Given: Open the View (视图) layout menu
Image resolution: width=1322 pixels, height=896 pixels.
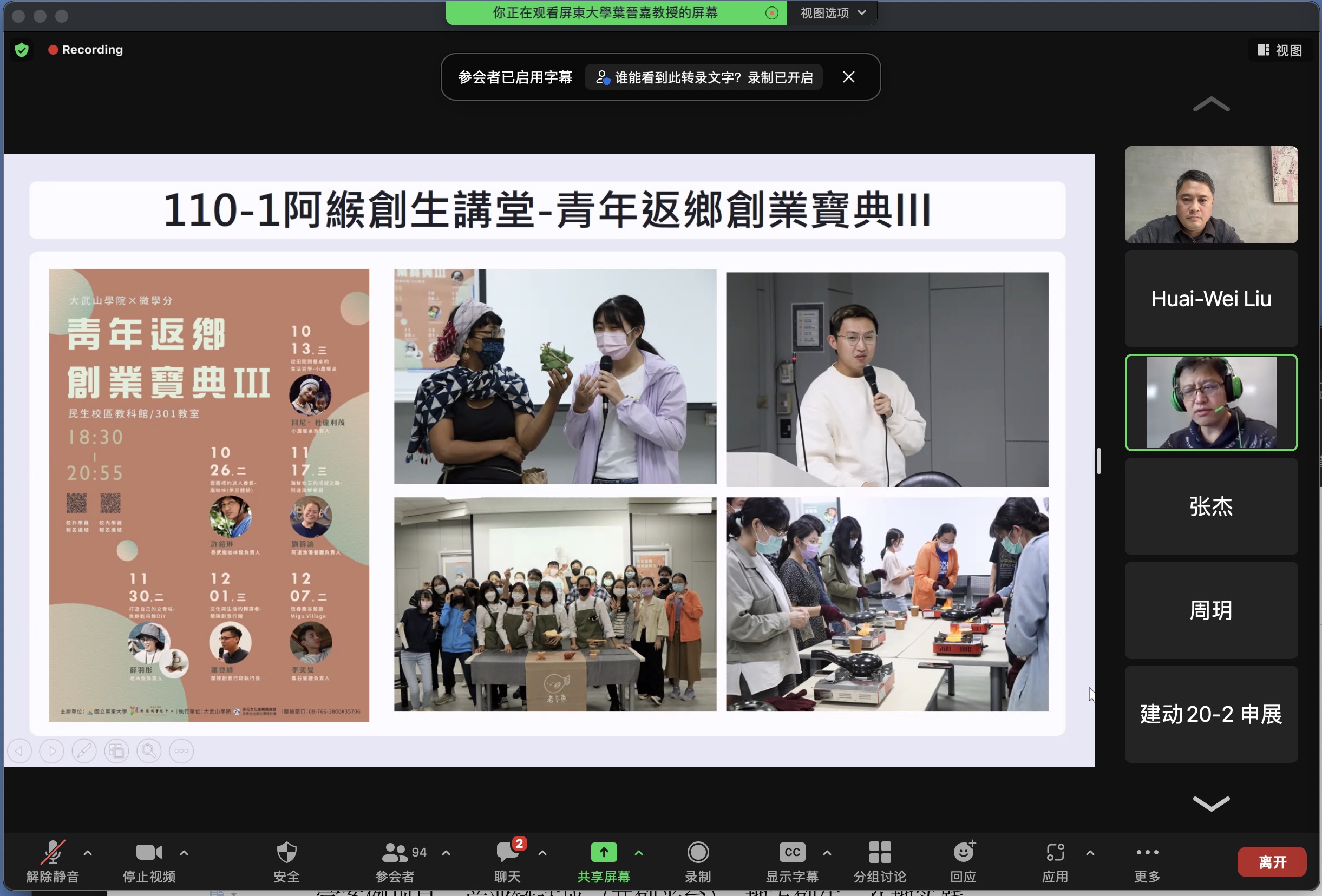Looking at the screenshot, I should click(x=1280, y=50).
